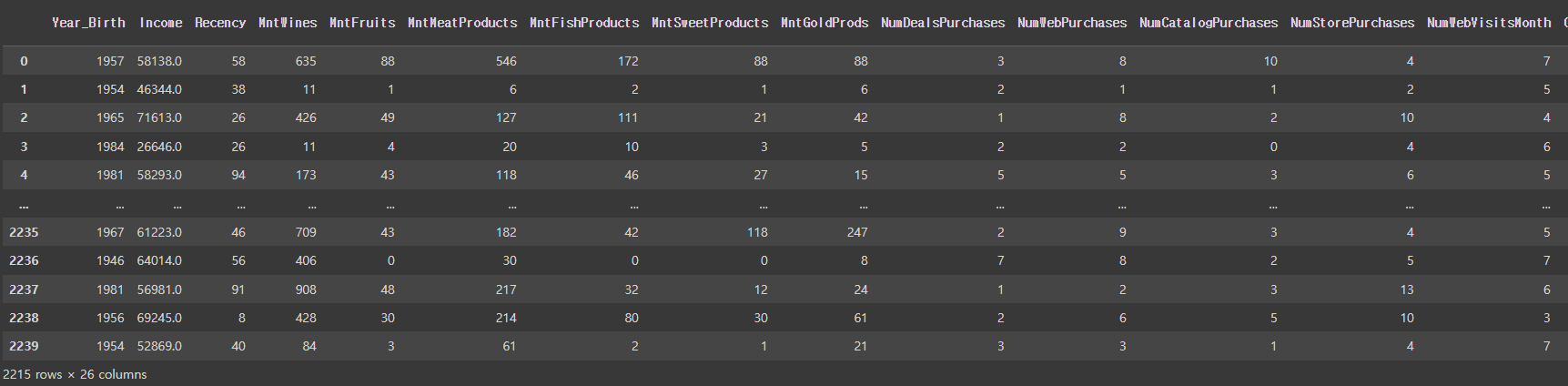The height and width of the screenshot is (386, 1568).
Task: Select row index 4
Action: [24, 175]
